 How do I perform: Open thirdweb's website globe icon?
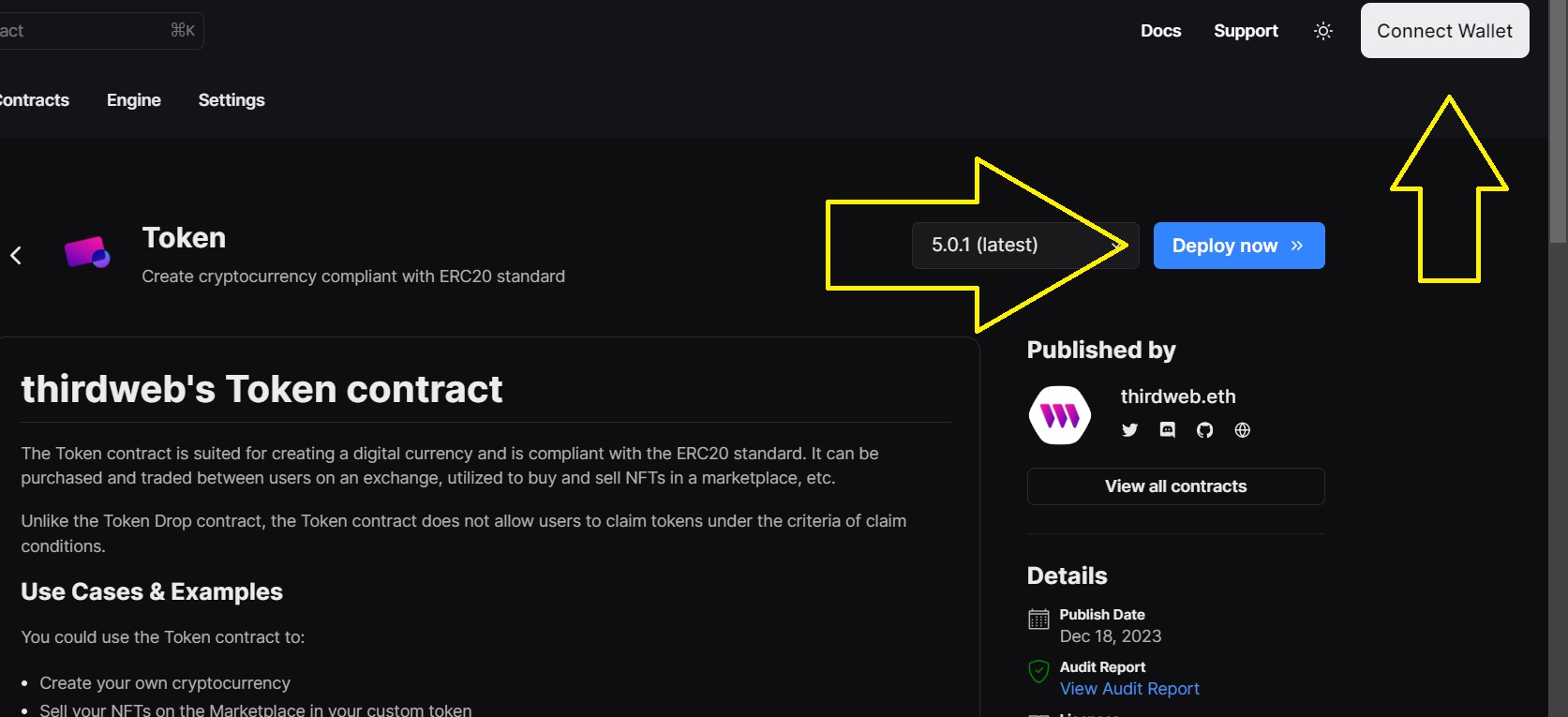tap(1242, 430)
